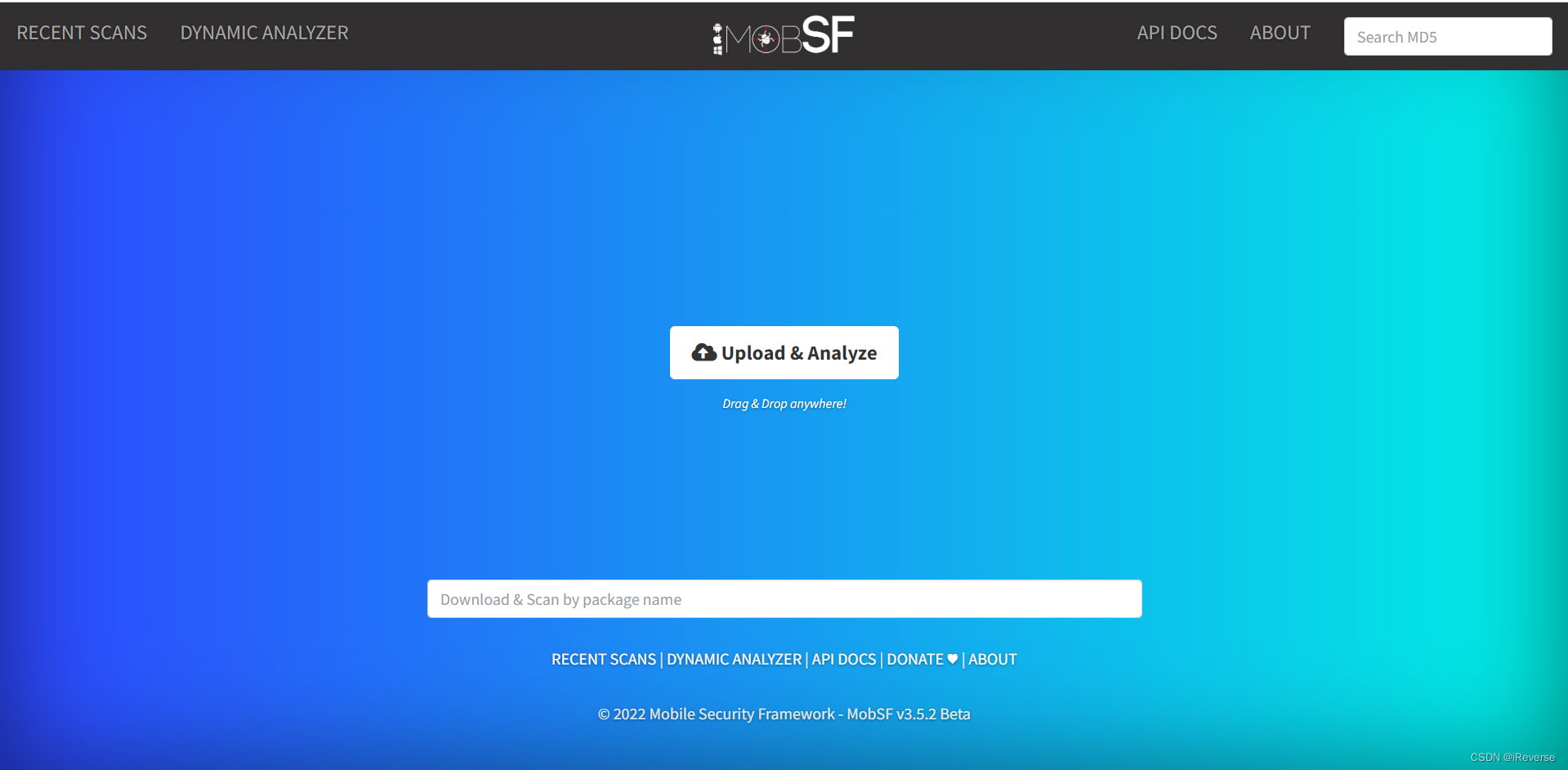Focus the Download & Scan by package name field
This screenshot has width=1568, height=770.
click(x=784, y=599)
